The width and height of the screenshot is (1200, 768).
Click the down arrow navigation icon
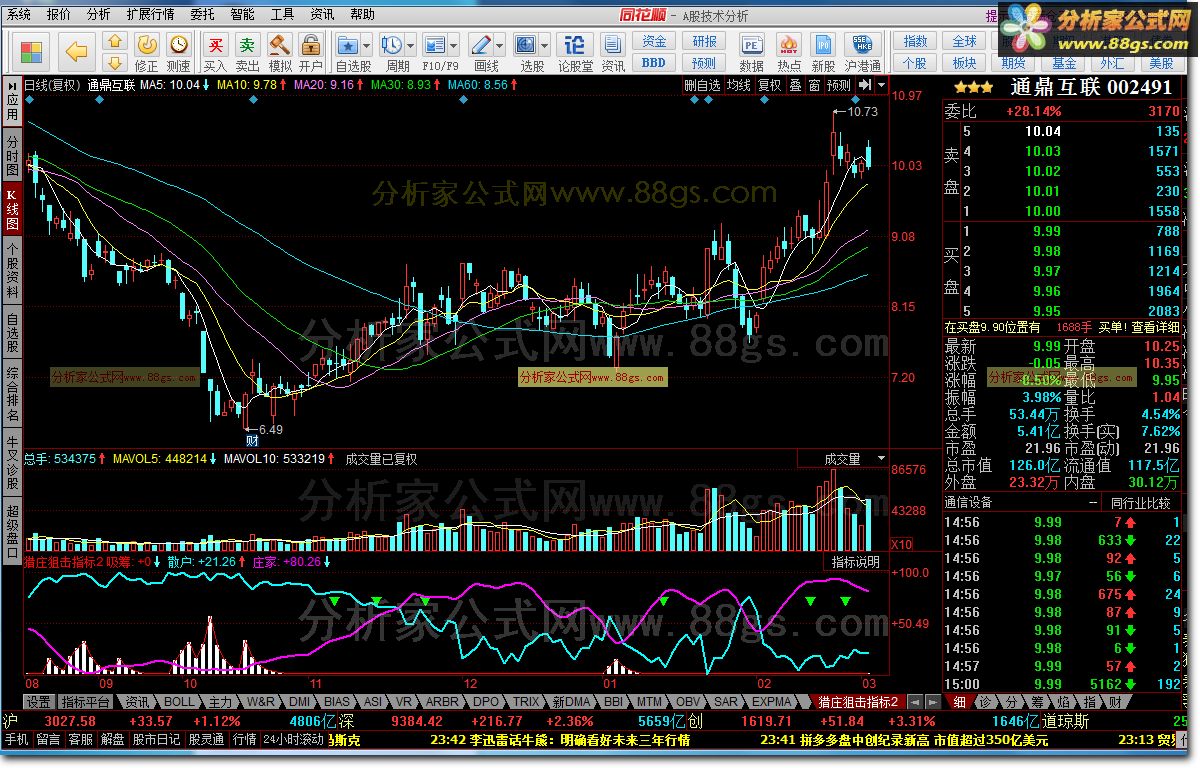(x=115, y=63)
